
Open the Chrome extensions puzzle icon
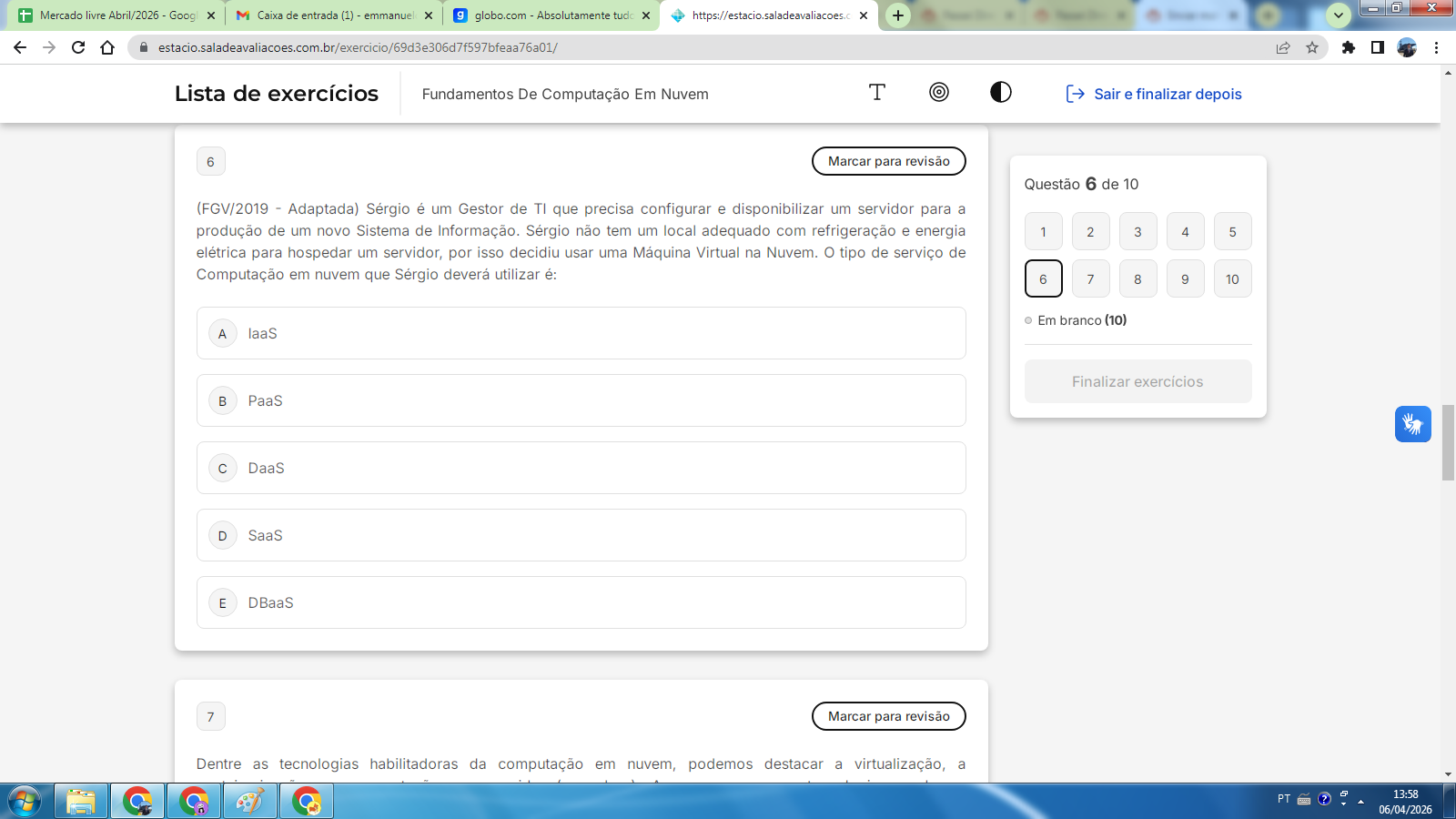(1348, 47)
